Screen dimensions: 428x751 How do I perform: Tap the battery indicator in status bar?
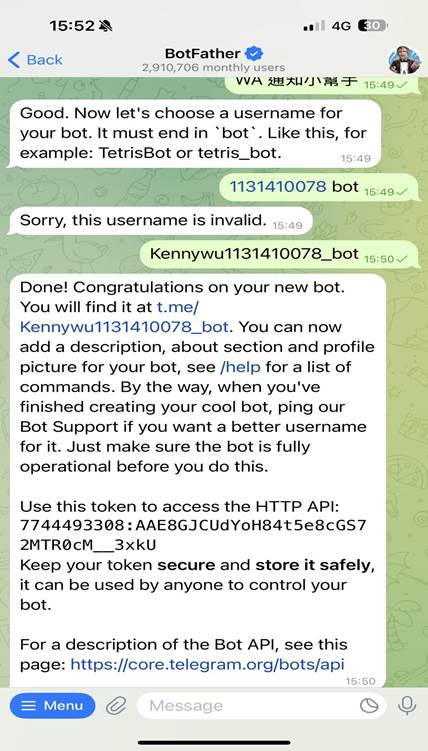click(x=372, y=25)
